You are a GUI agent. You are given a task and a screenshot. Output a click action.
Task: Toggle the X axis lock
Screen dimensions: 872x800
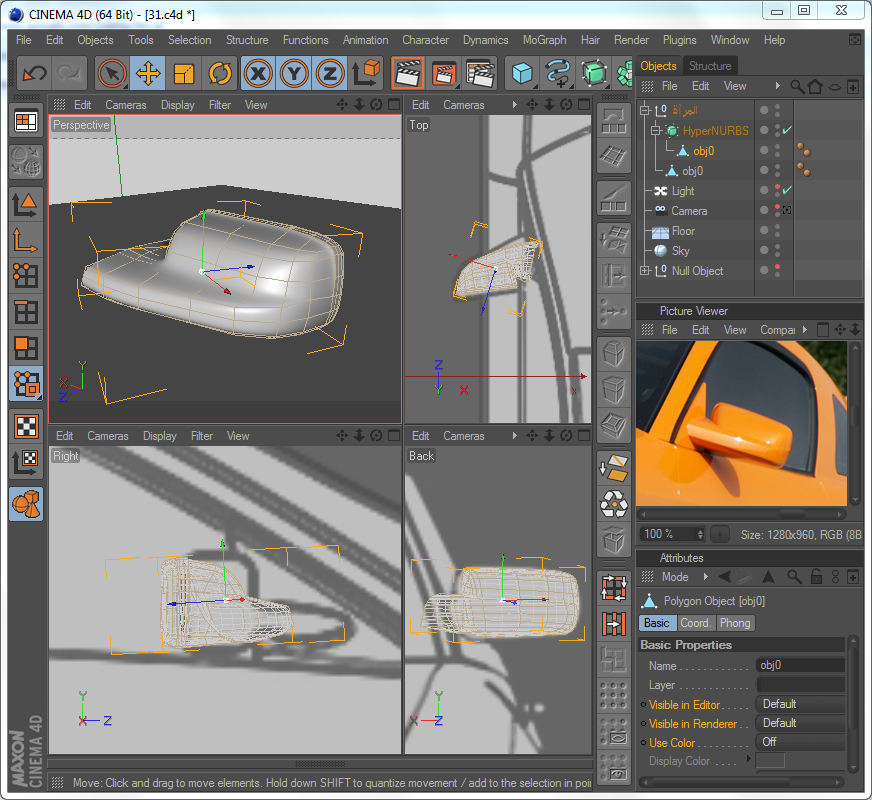258,73
